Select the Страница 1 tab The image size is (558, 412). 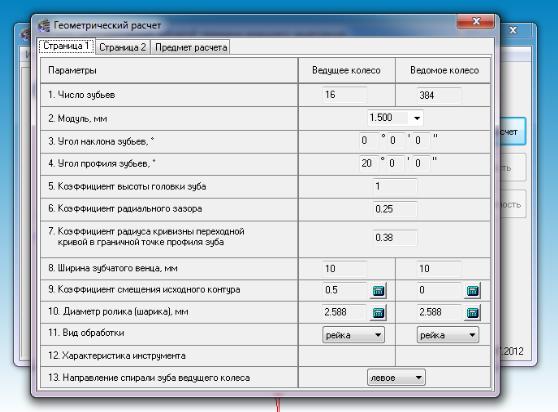pyautogui.click(x=66, y=46)
